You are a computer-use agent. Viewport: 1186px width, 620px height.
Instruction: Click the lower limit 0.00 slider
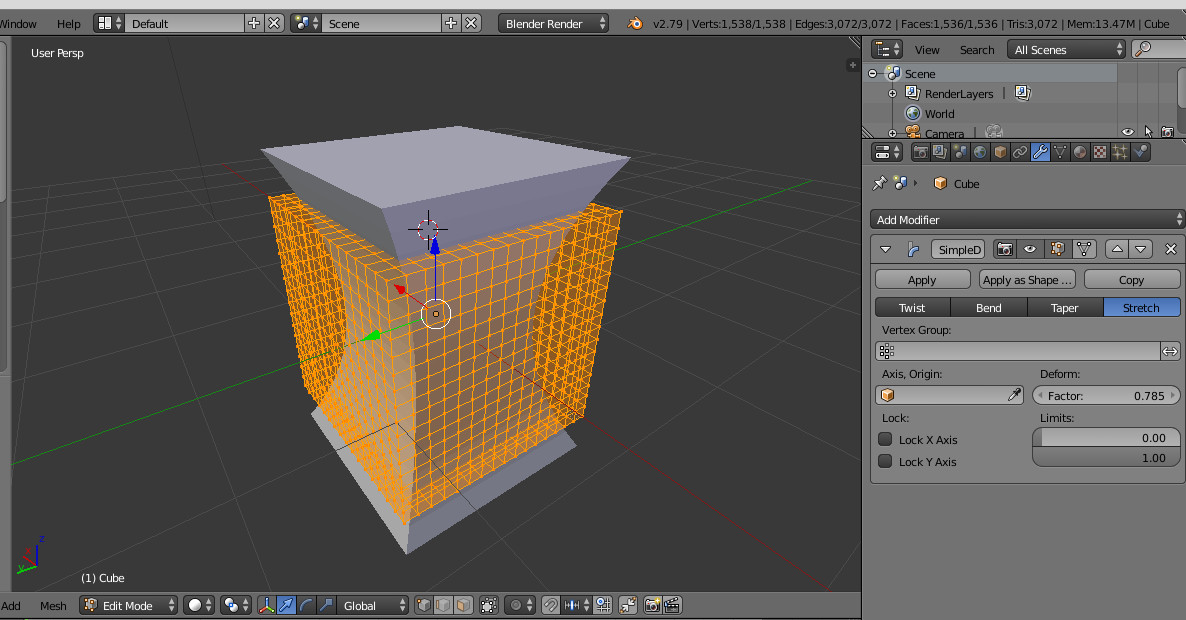pos(1106,437)
